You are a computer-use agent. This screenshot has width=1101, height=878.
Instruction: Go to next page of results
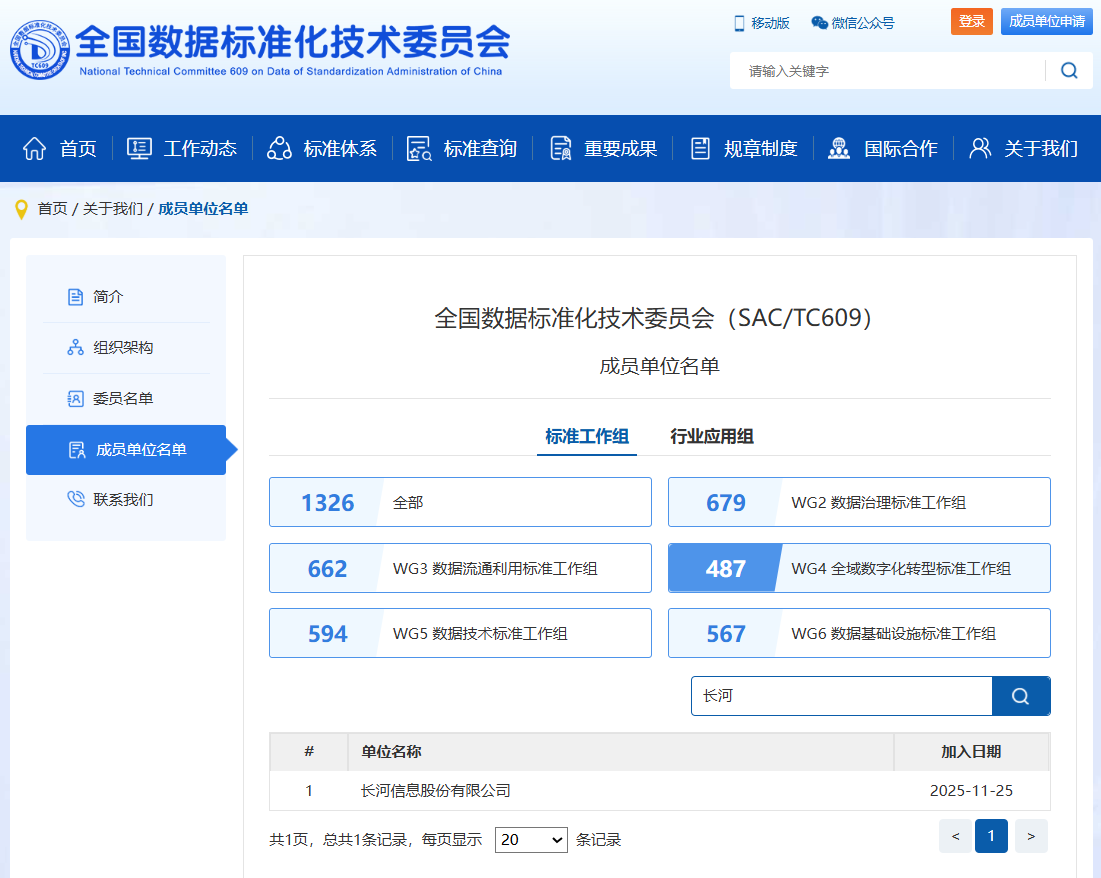point(1031,836)
